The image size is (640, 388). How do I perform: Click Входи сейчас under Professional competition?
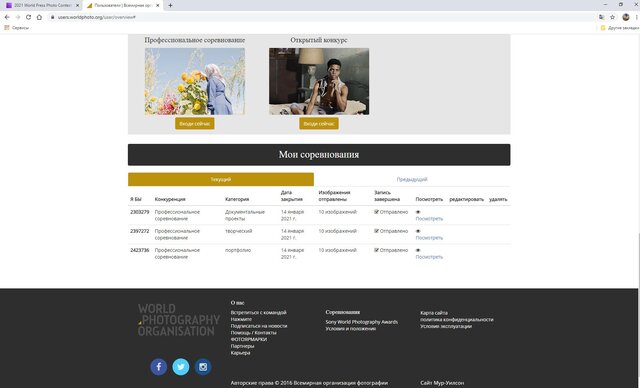[x=195, y=124]
